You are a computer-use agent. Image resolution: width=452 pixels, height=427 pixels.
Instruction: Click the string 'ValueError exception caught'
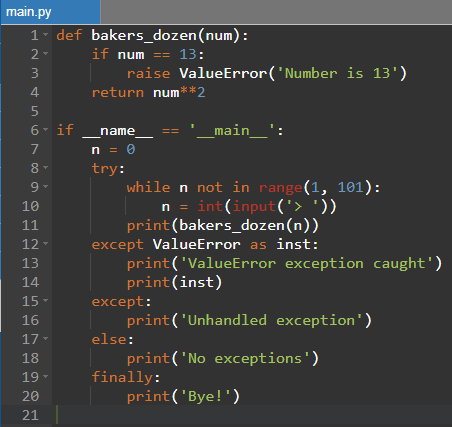(x=307, y=263)
